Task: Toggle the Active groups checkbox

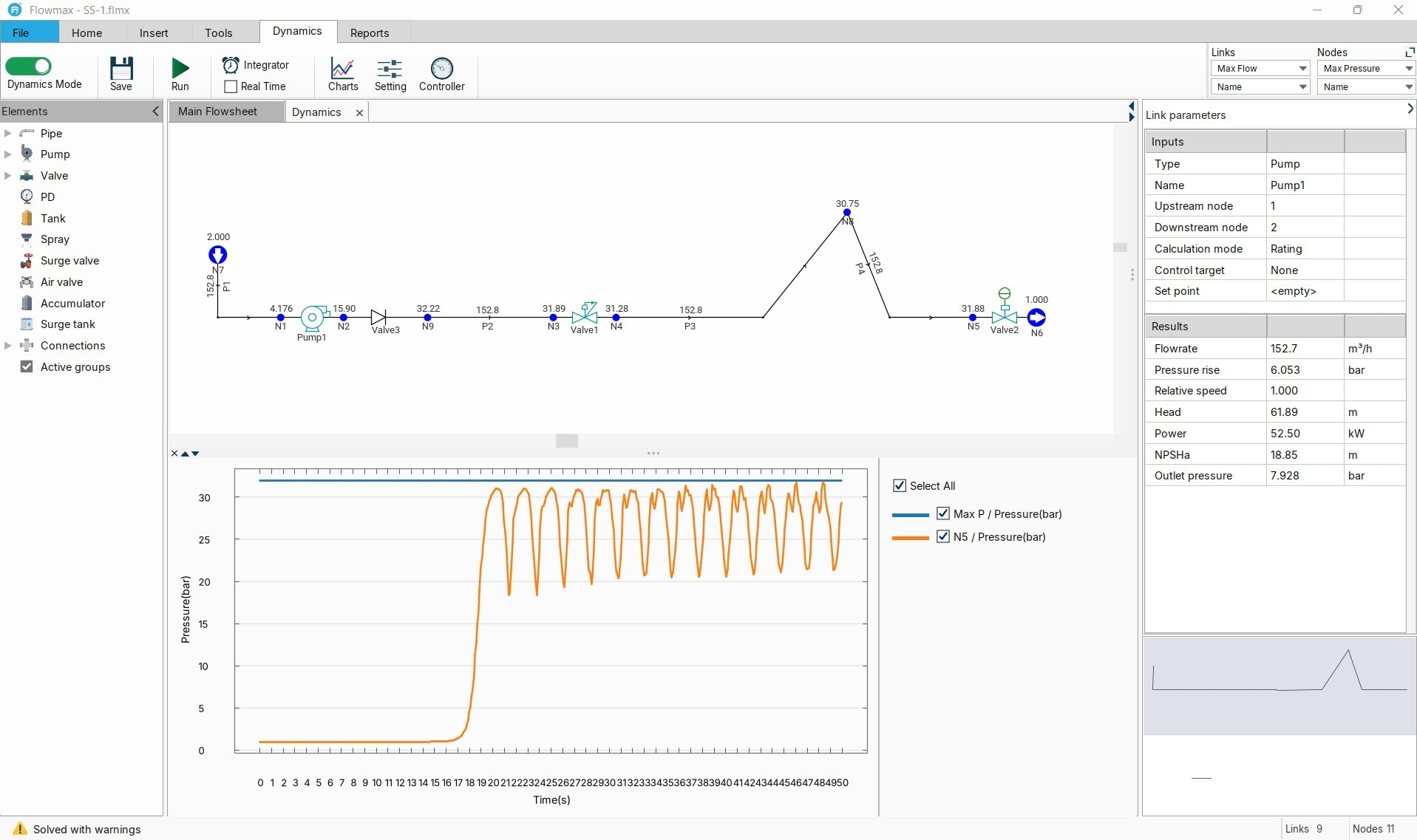Action: 27,366
